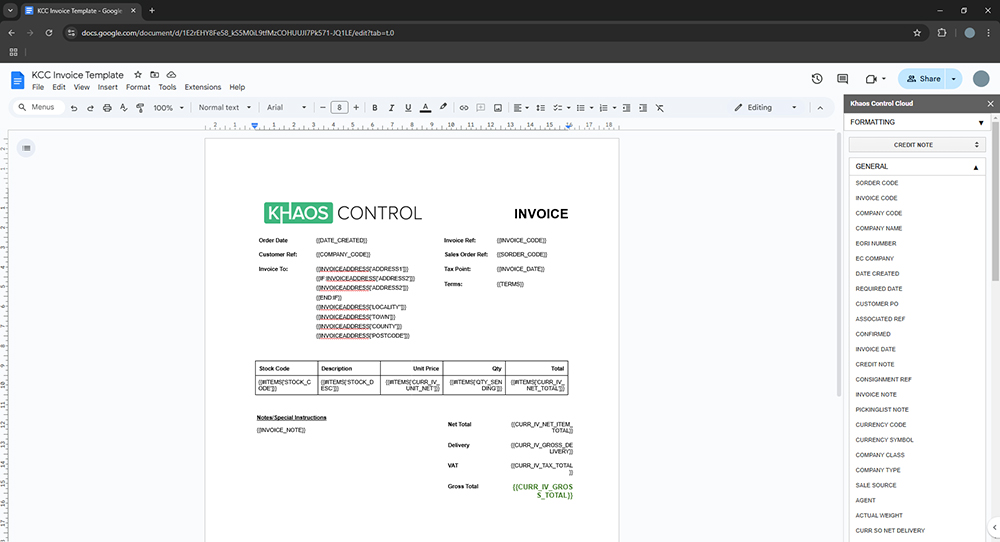Open line and paragraph spacing
This screenshot has height=542, width=1000.
point(541,108)
